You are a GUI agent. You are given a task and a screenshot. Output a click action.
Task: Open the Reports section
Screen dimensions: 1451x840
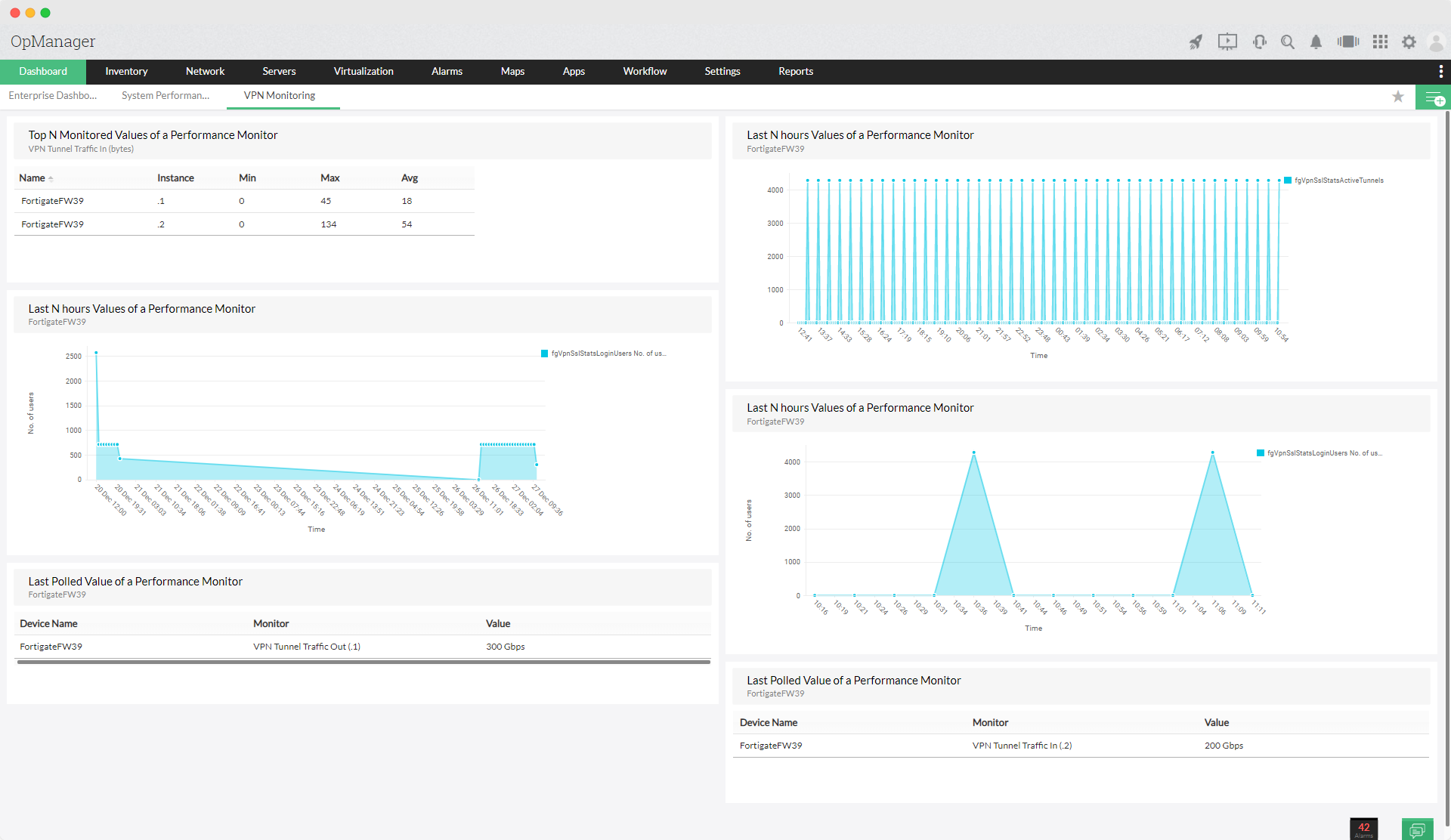click(x=795, y=71)
